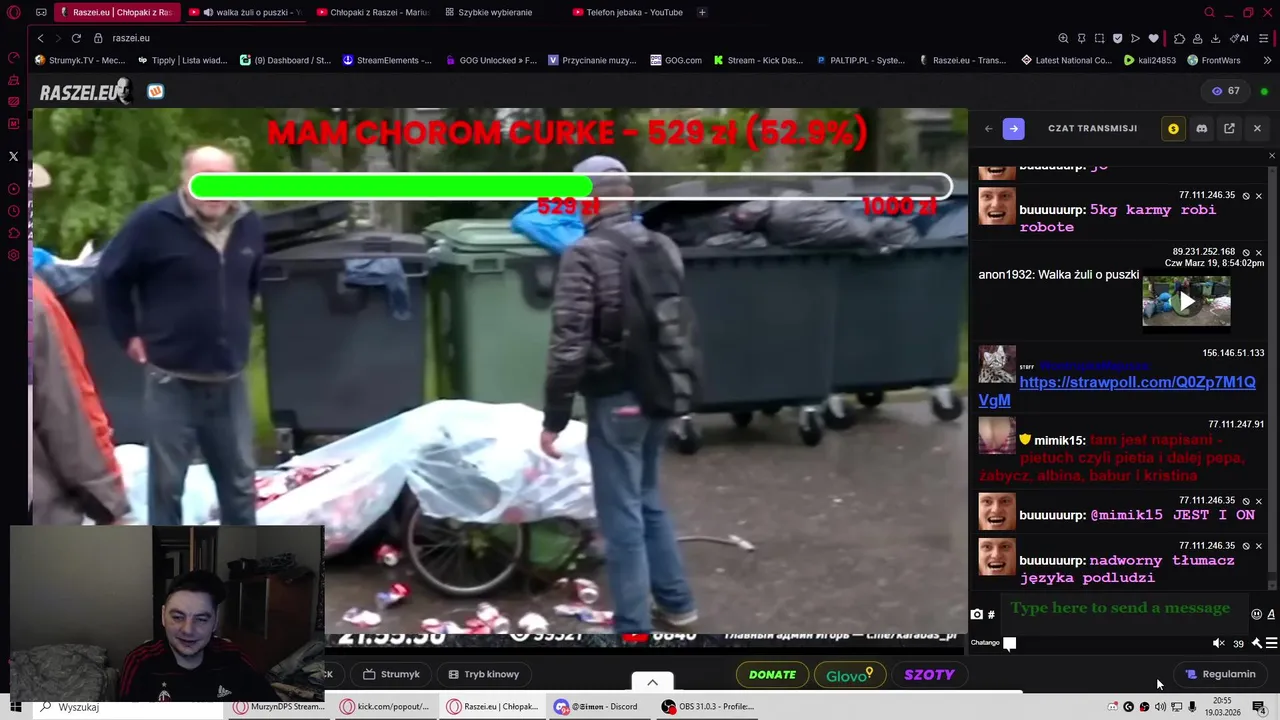The height and width of the screenshot is (720, 1280).
Task: Open browser downloads icon
Action: [x=1215, y=38]
